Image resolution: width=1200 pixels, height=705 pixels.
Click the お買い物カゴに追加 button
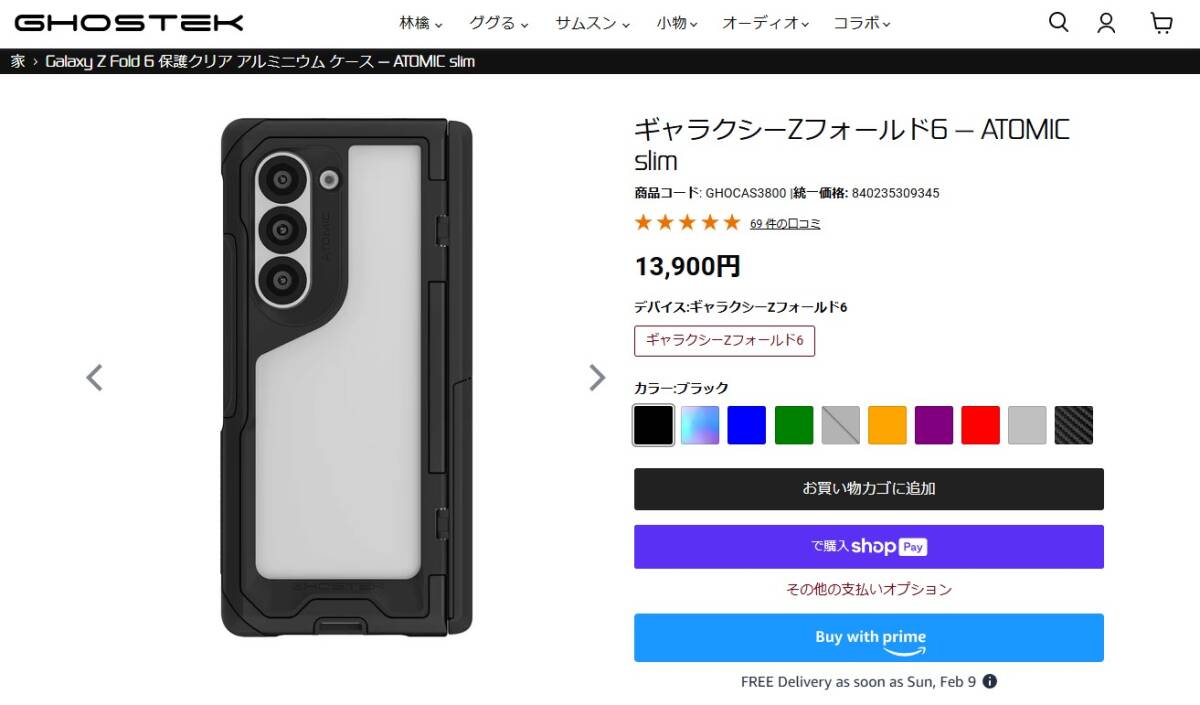tap(868, 489)
